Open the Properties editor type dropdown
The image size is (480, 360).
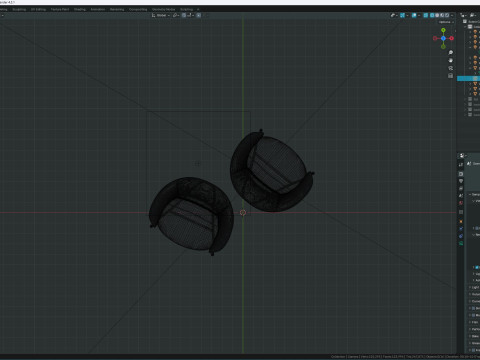[463, 155]
